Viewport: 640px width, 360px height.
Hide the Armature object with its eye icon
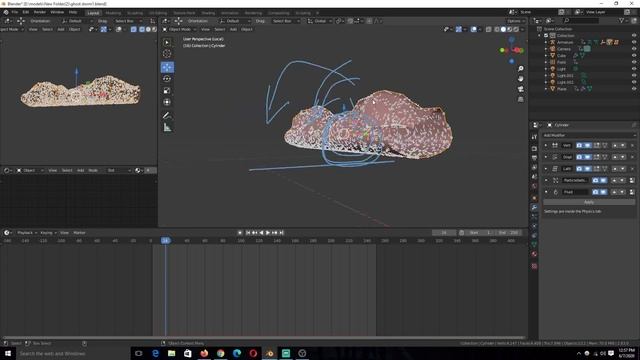pos(634,42)
